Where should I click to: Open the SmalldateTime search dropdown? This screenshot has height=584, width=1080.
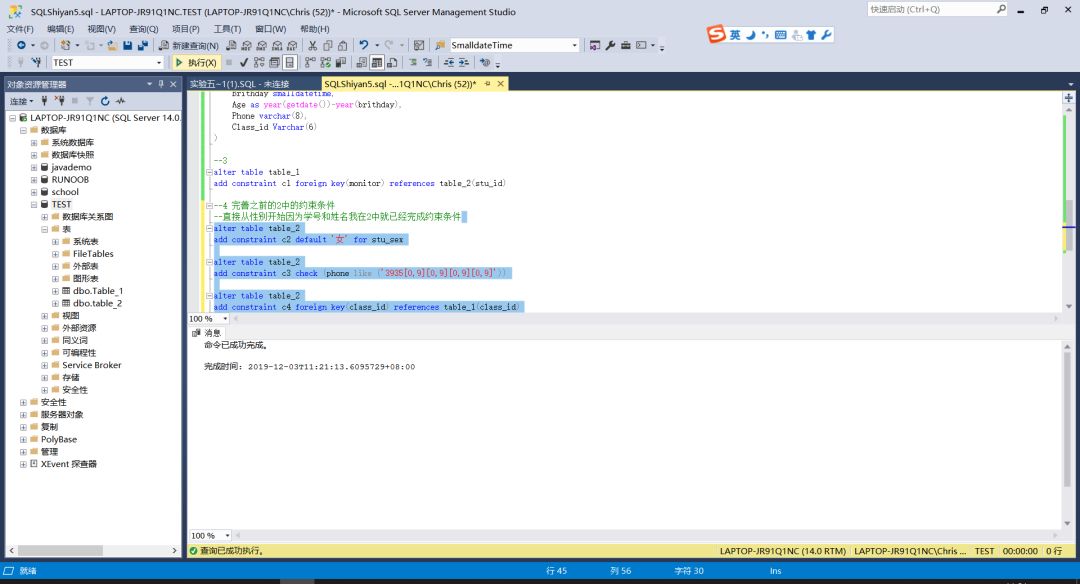pyautogui.click(x=574, y=46)
